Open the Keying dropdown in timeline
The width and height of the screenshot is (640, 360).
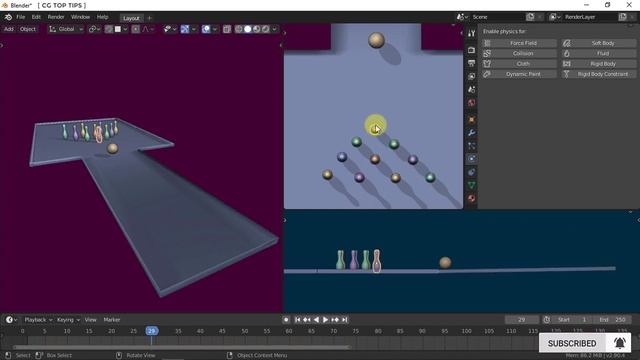(x=68, y=320)
